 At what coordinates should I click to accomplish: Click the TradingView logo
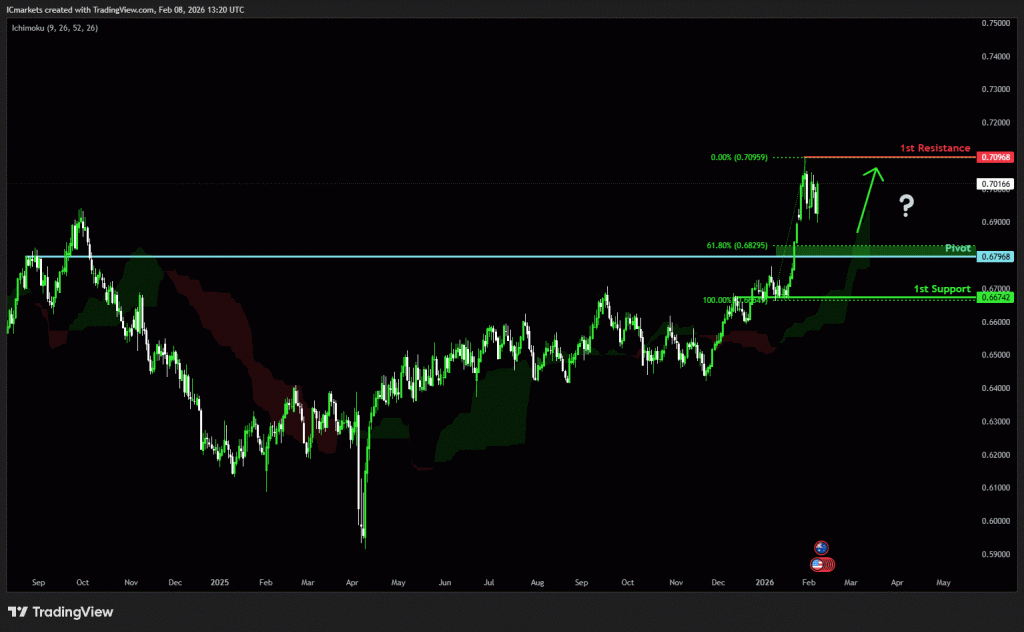[61, 612]
